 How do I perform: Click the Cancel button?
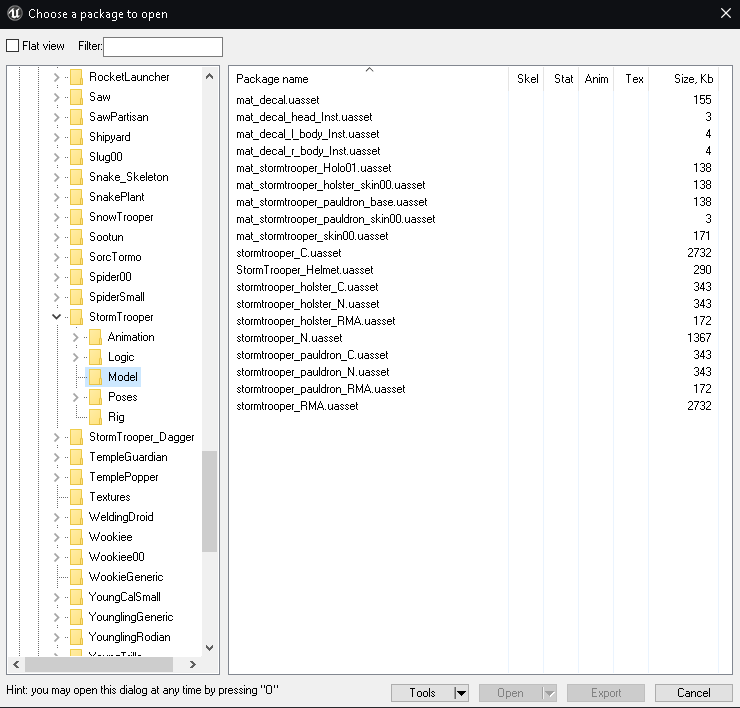694,693
